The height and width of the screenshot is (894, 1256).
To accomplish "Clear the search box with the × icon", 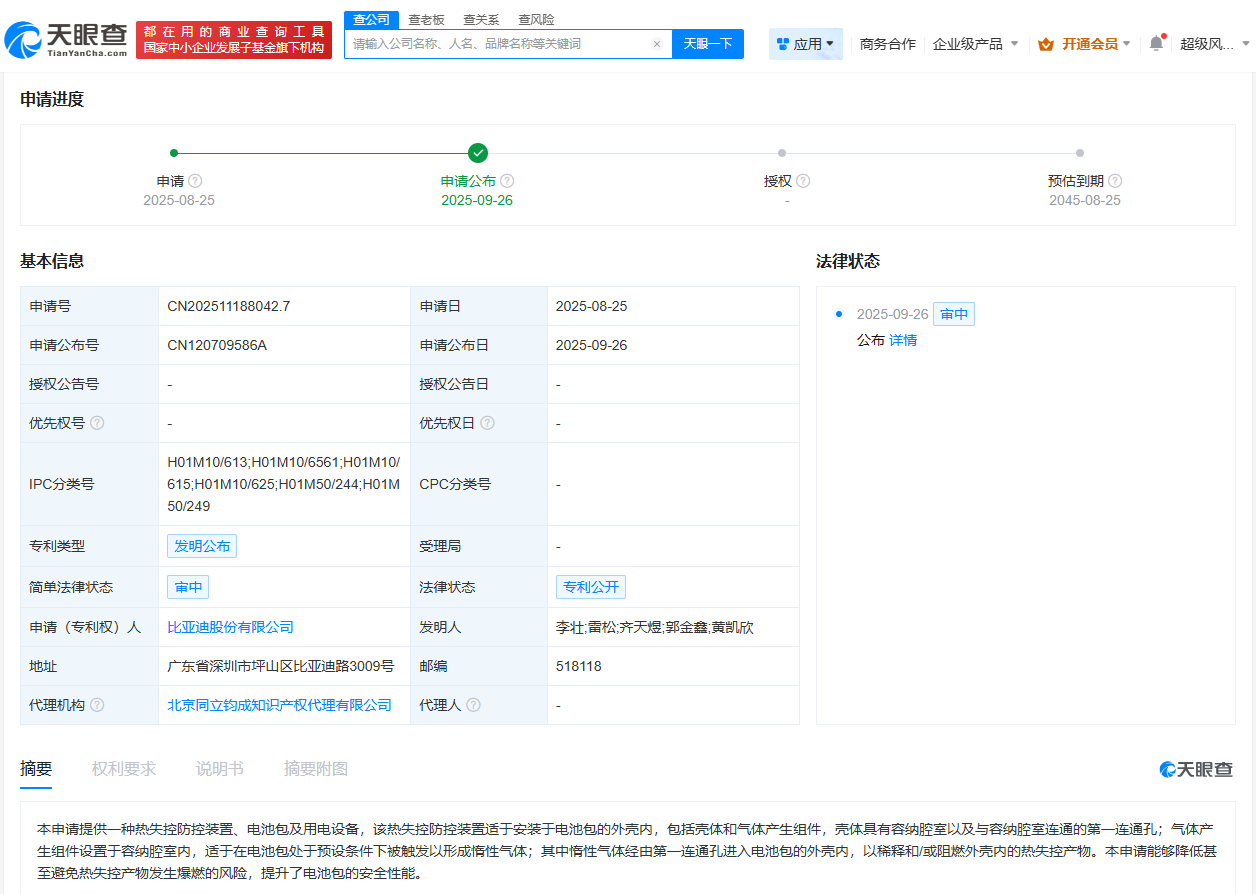I will 657,43.
